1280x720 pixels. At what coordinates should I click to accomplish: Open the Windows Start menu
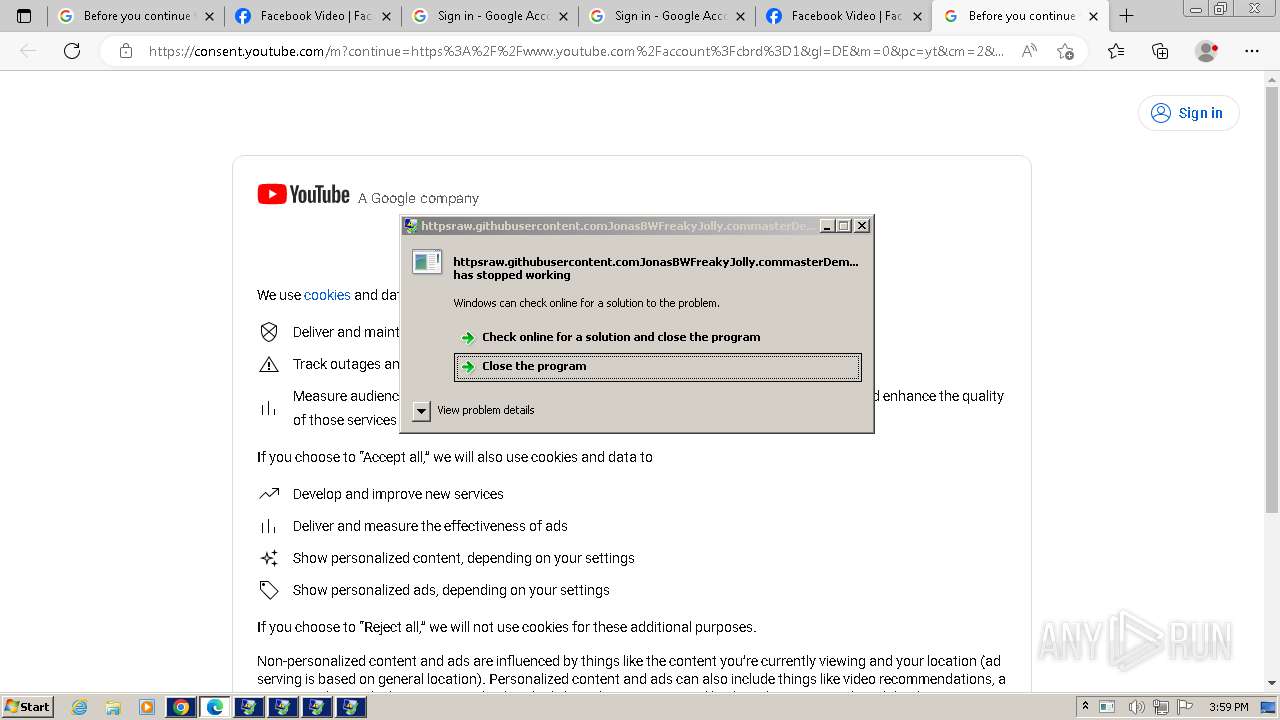27,707
